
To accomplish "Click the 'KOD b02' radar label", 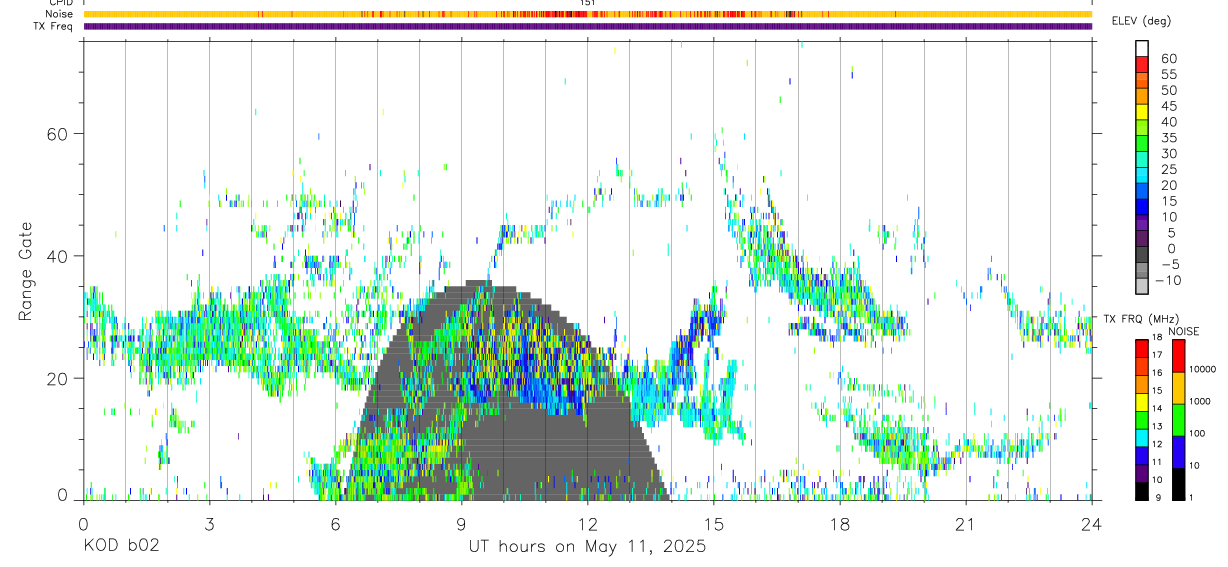I will point(120,547).
